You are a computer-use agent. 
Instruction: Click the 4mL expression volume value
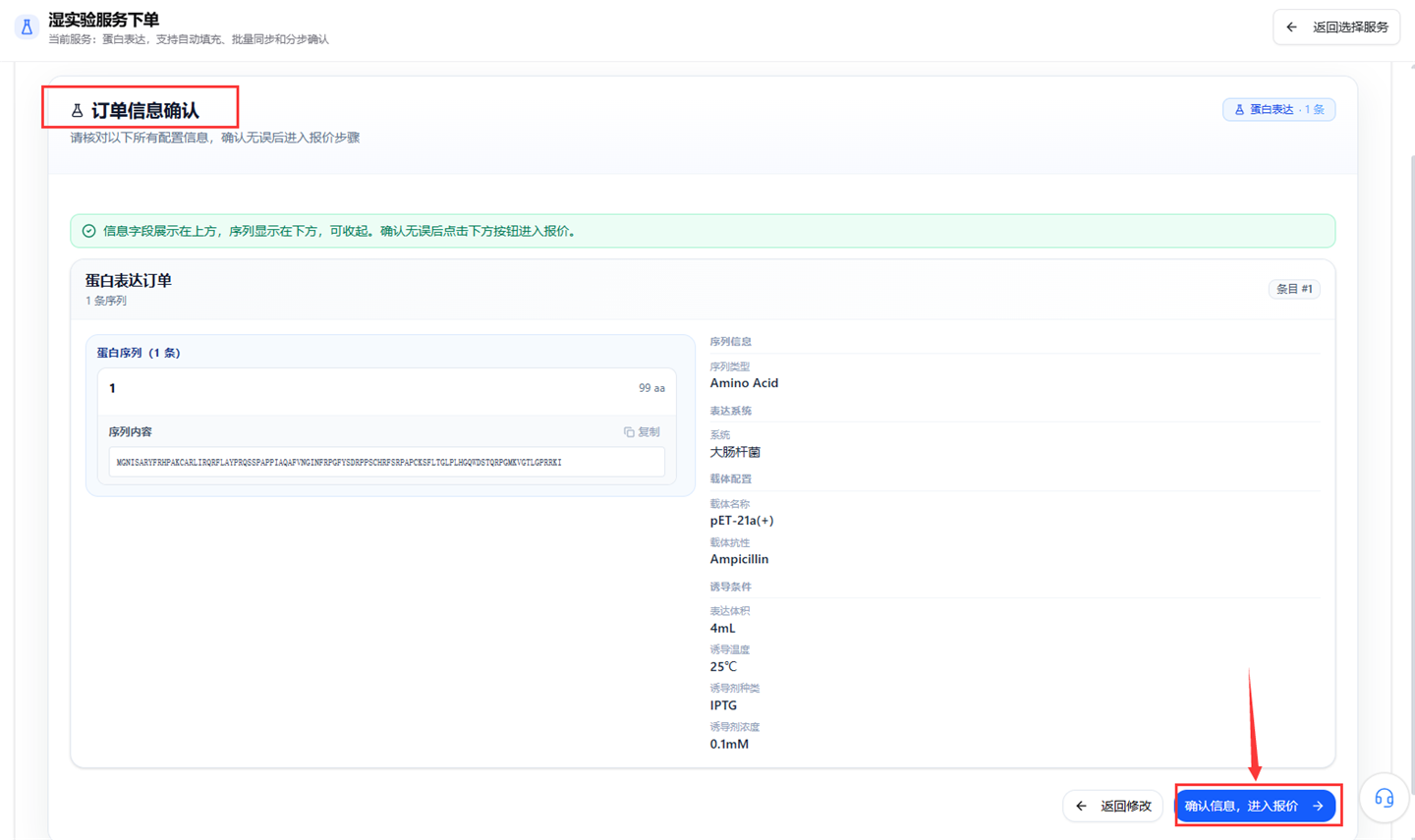tap(722, 628)
